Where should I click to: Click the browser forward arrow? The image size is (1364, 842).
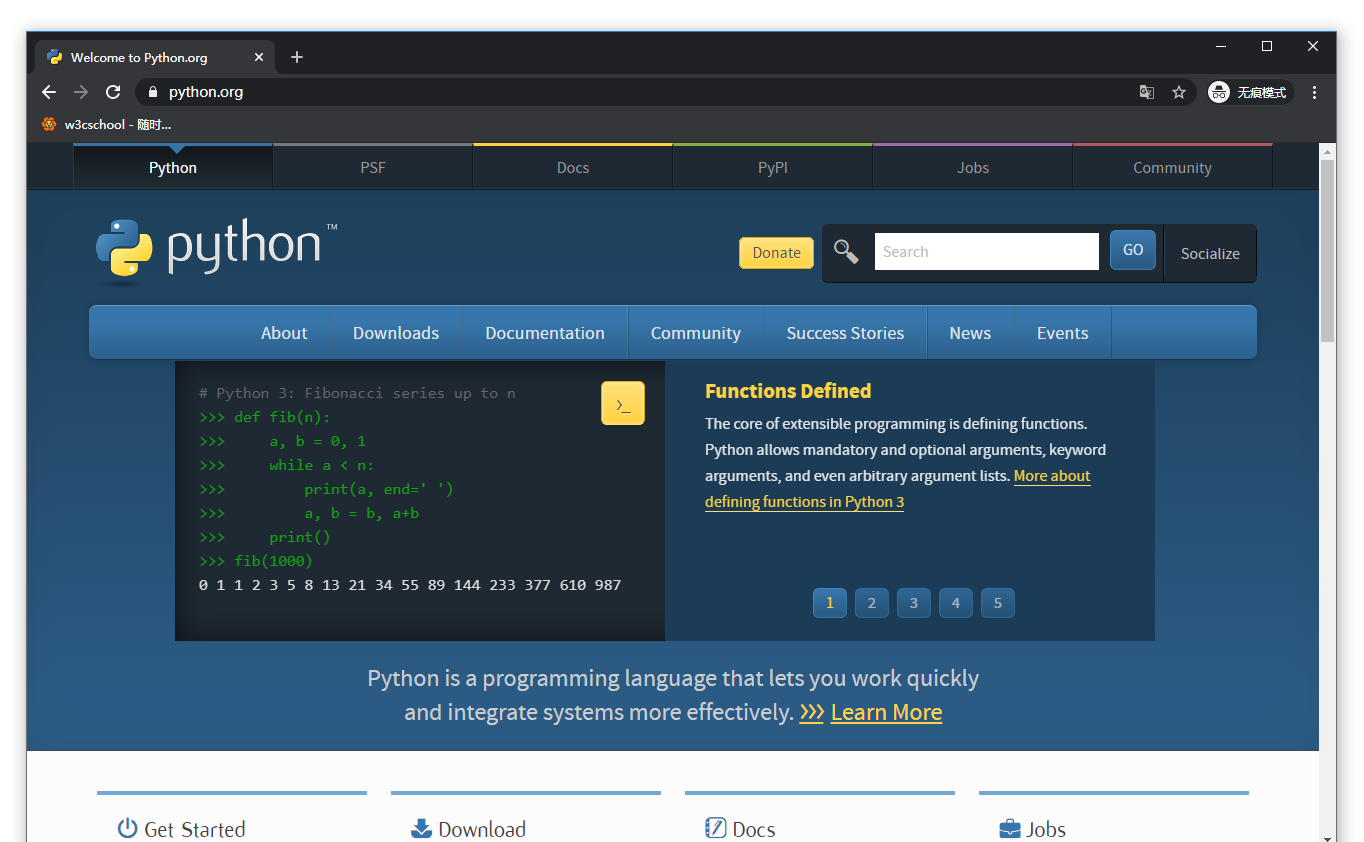tap(81, 92)
